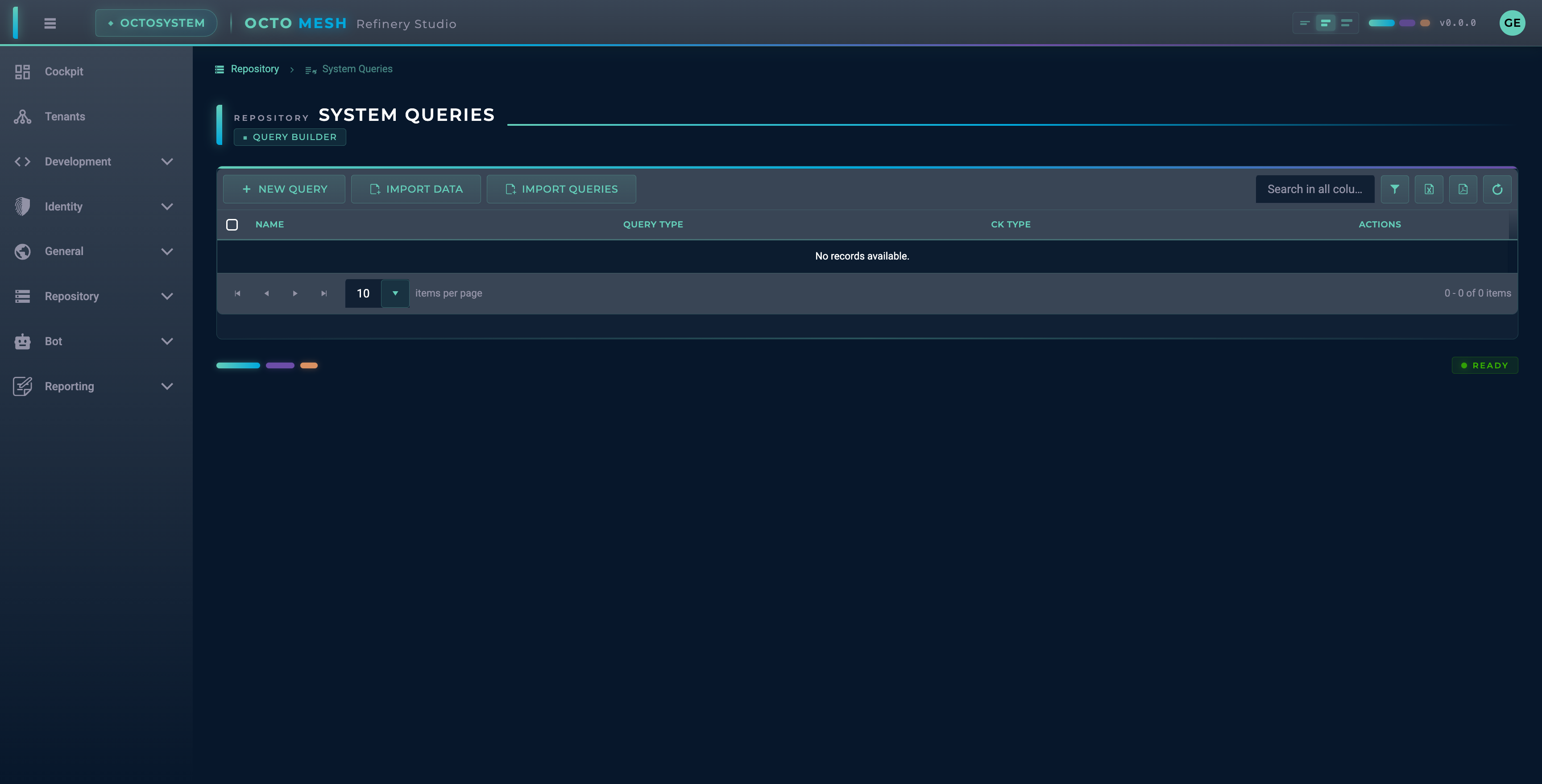Image resolution: width=1542 pixels, height=784 pixels.
Task: Open Repository from the breadcrumb
Action: pos(255,69)
